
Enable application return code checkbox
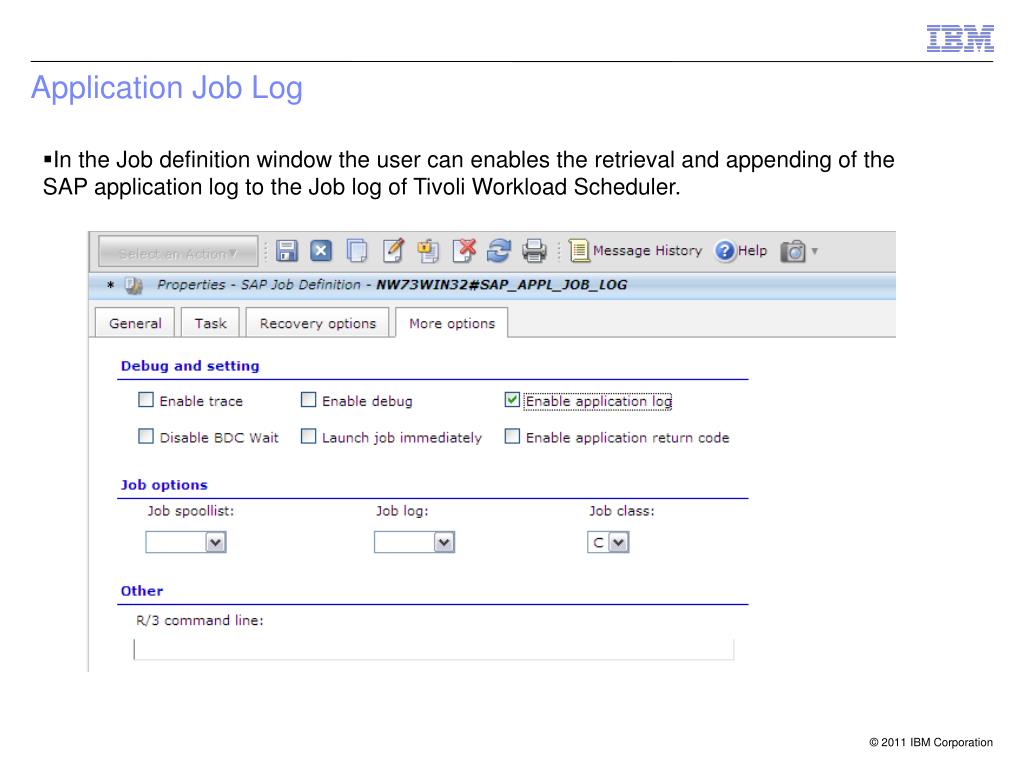(512, 436)
